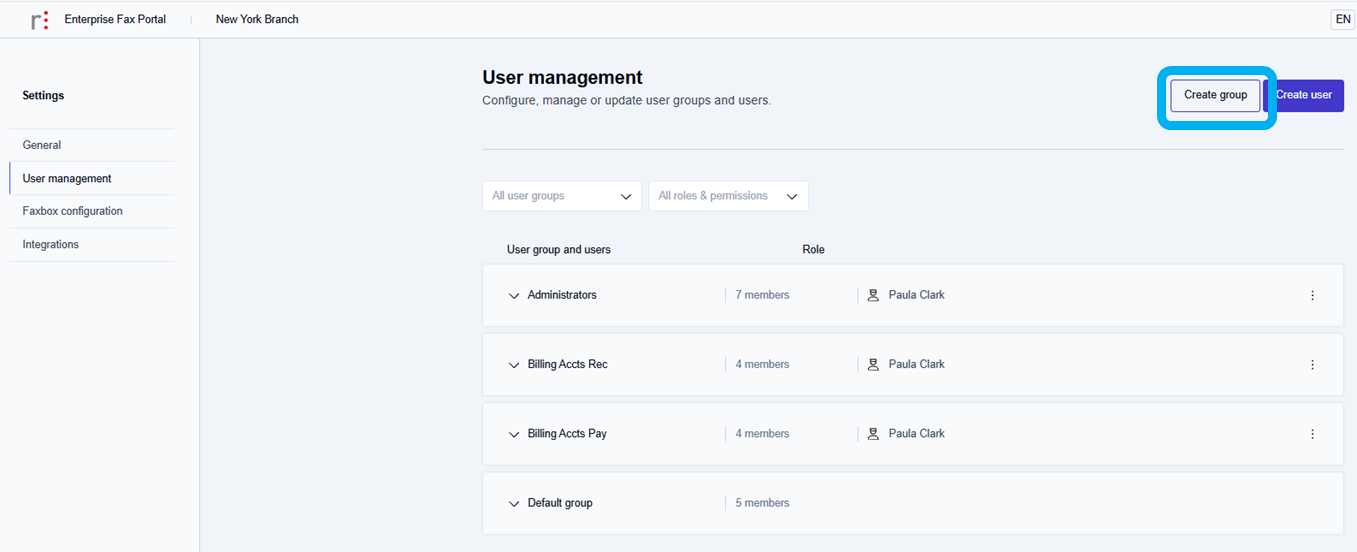
Task: Click Paula Clark in Billing Accts Rec row
Action: 916,364
